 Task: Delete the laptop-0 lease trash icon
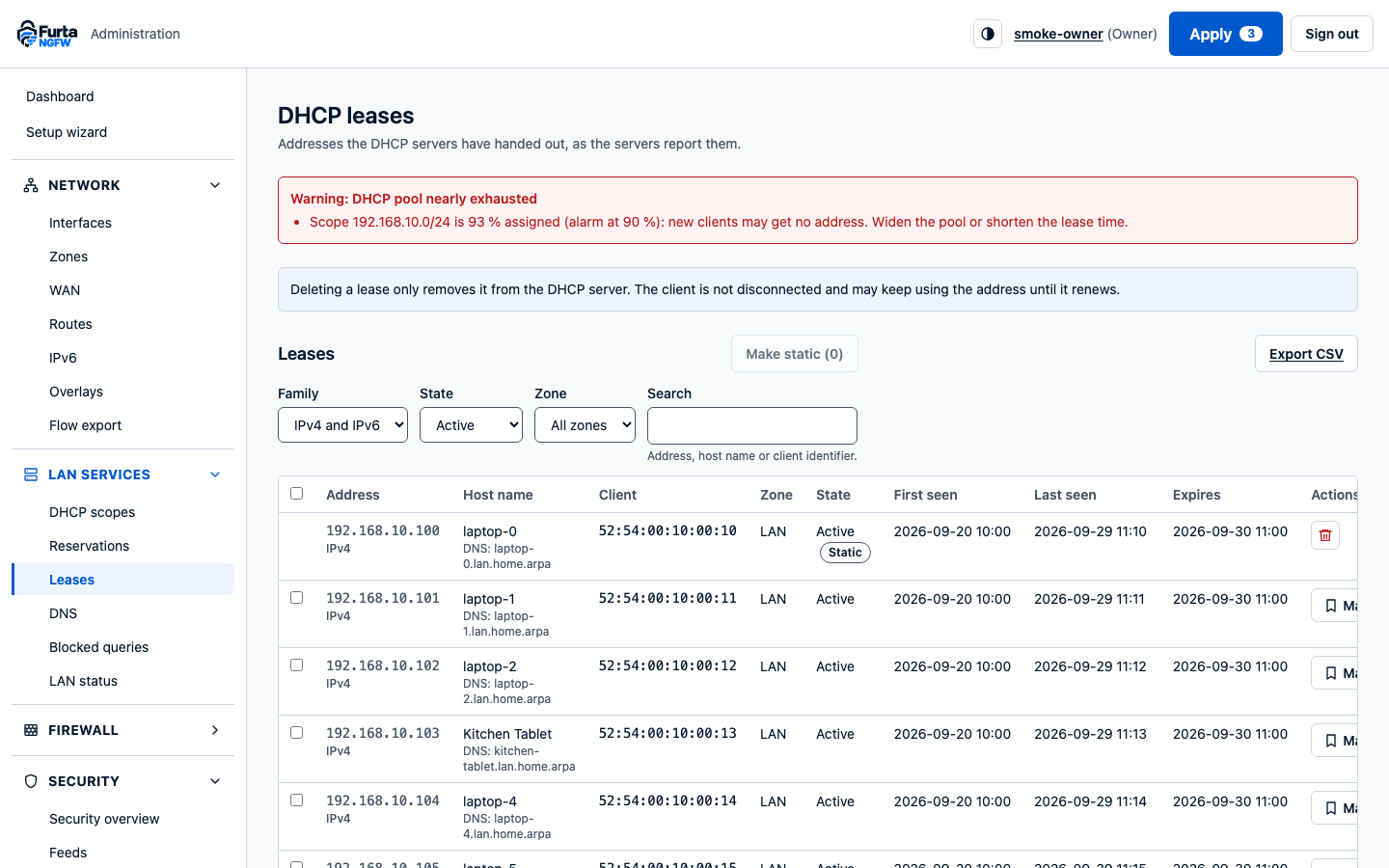[1325, 535]
